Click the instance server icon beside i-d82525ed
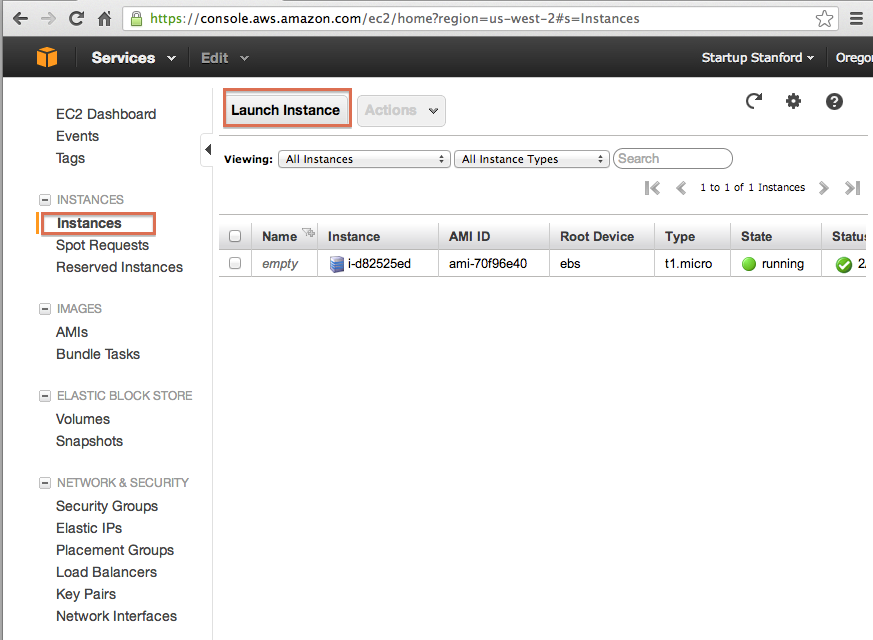 pos(336,264)
